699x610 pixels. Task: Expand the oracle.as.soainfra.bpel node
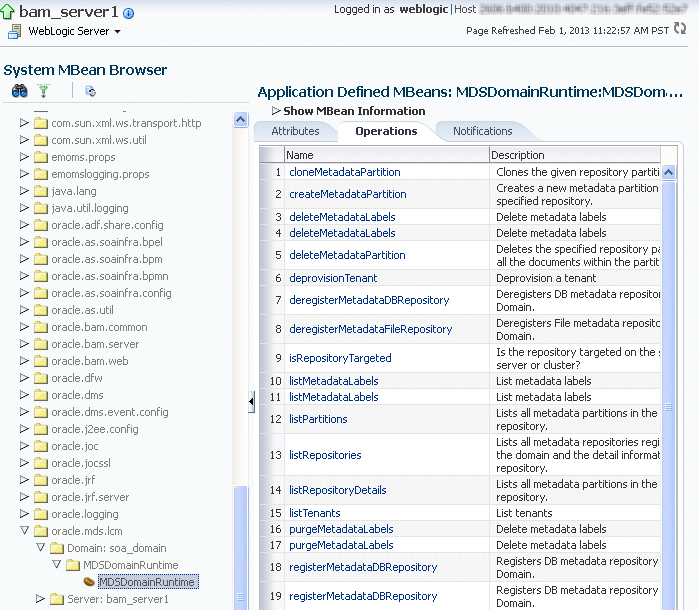pyautogui.click(x=24, y=242)
